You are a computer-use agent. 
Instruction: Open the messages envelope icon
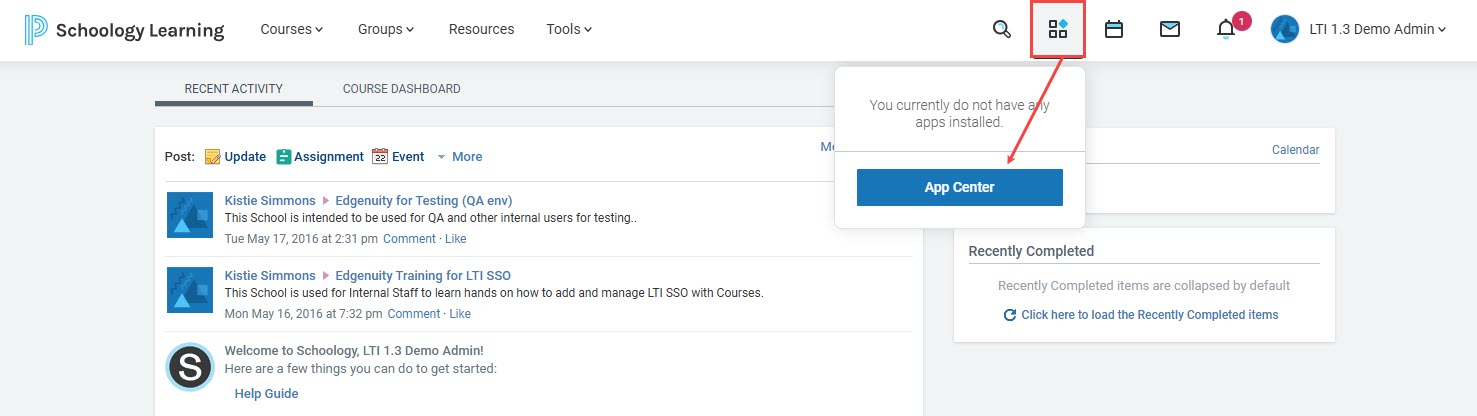click(x=1170, y=30)
